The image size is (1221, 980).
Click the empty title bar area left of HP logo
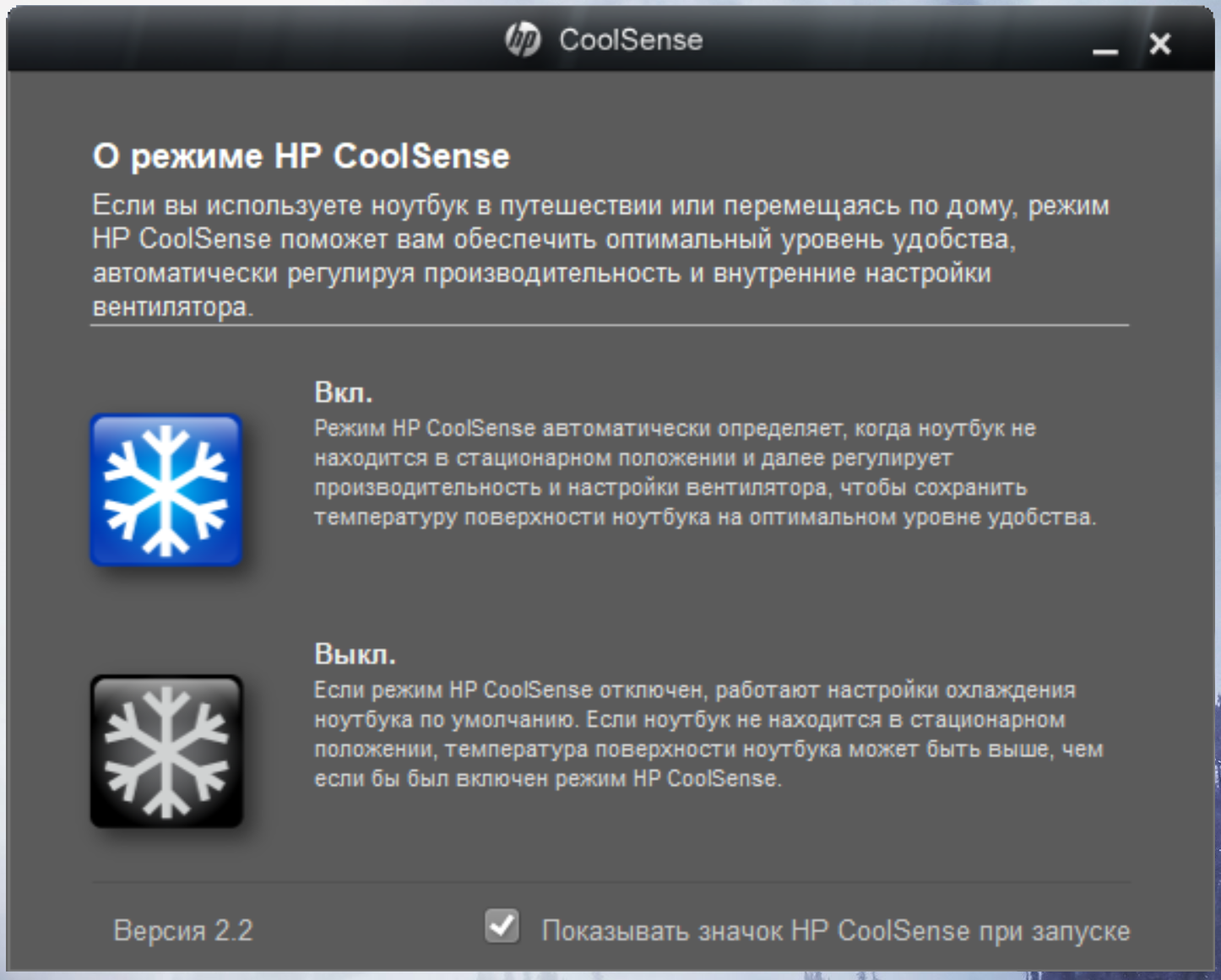[x=253, y=40]
